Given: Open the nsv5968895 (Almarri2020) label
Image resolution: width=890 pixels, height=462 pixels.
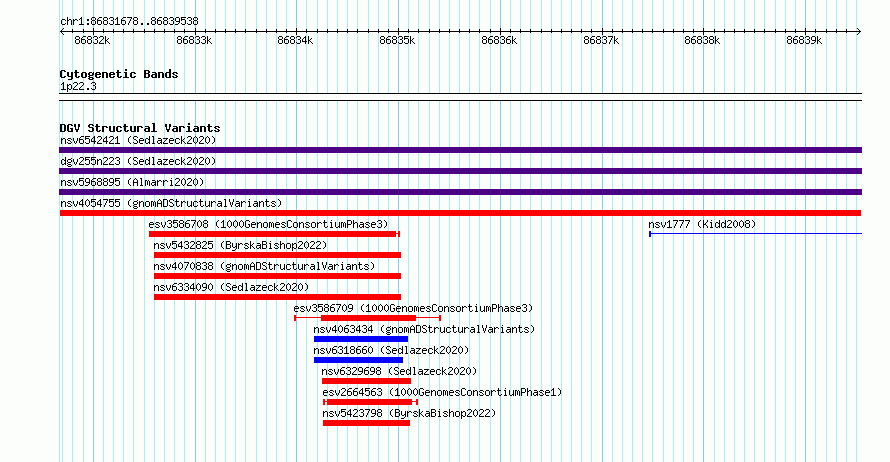Looking at the screenshot, I should coord(132,182).
